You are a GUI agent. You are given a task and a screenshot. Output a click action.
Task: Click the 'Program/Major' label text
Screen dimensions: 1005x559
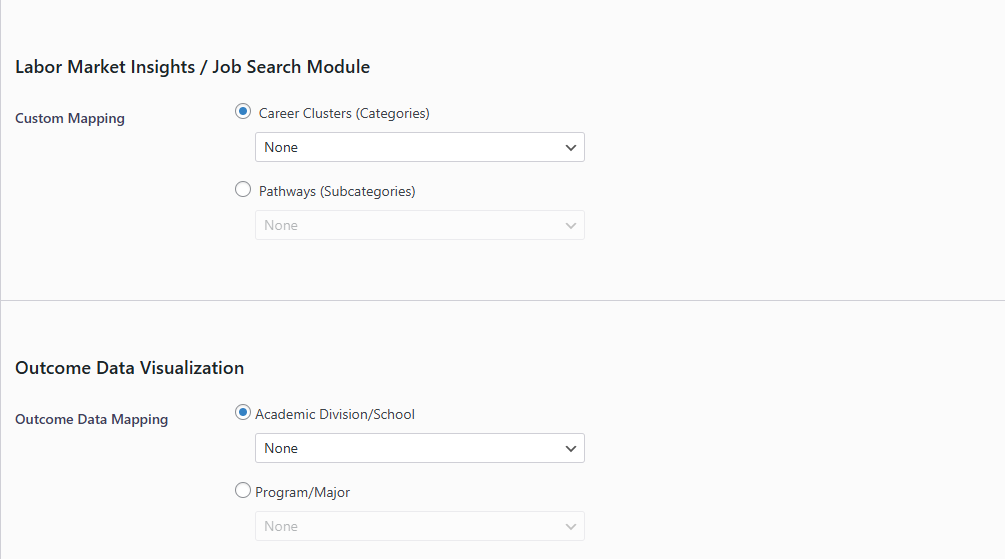[303, 492]
